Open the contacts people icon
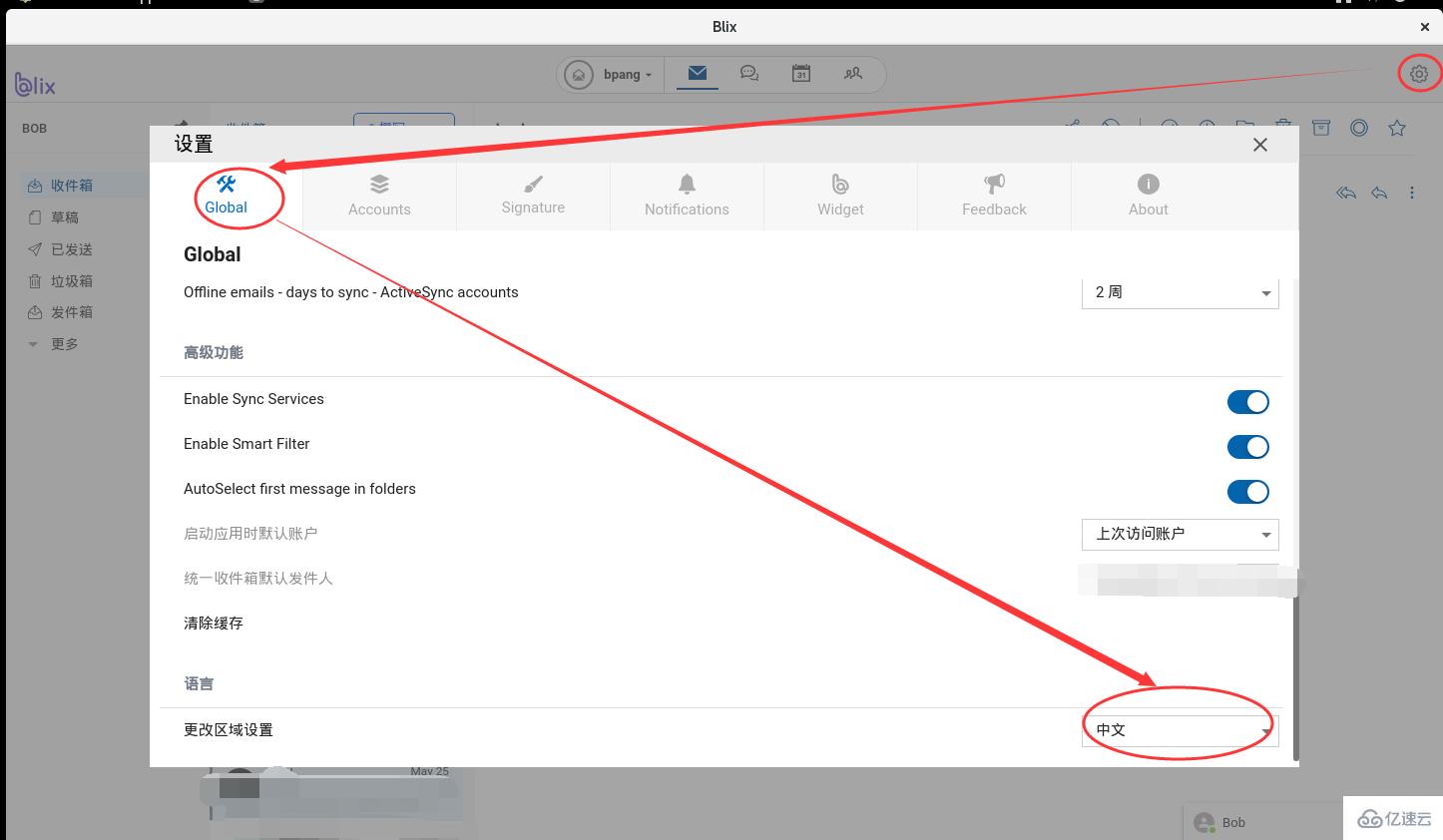The height and width of the screenshot is (840, 1443). (853, 74)
